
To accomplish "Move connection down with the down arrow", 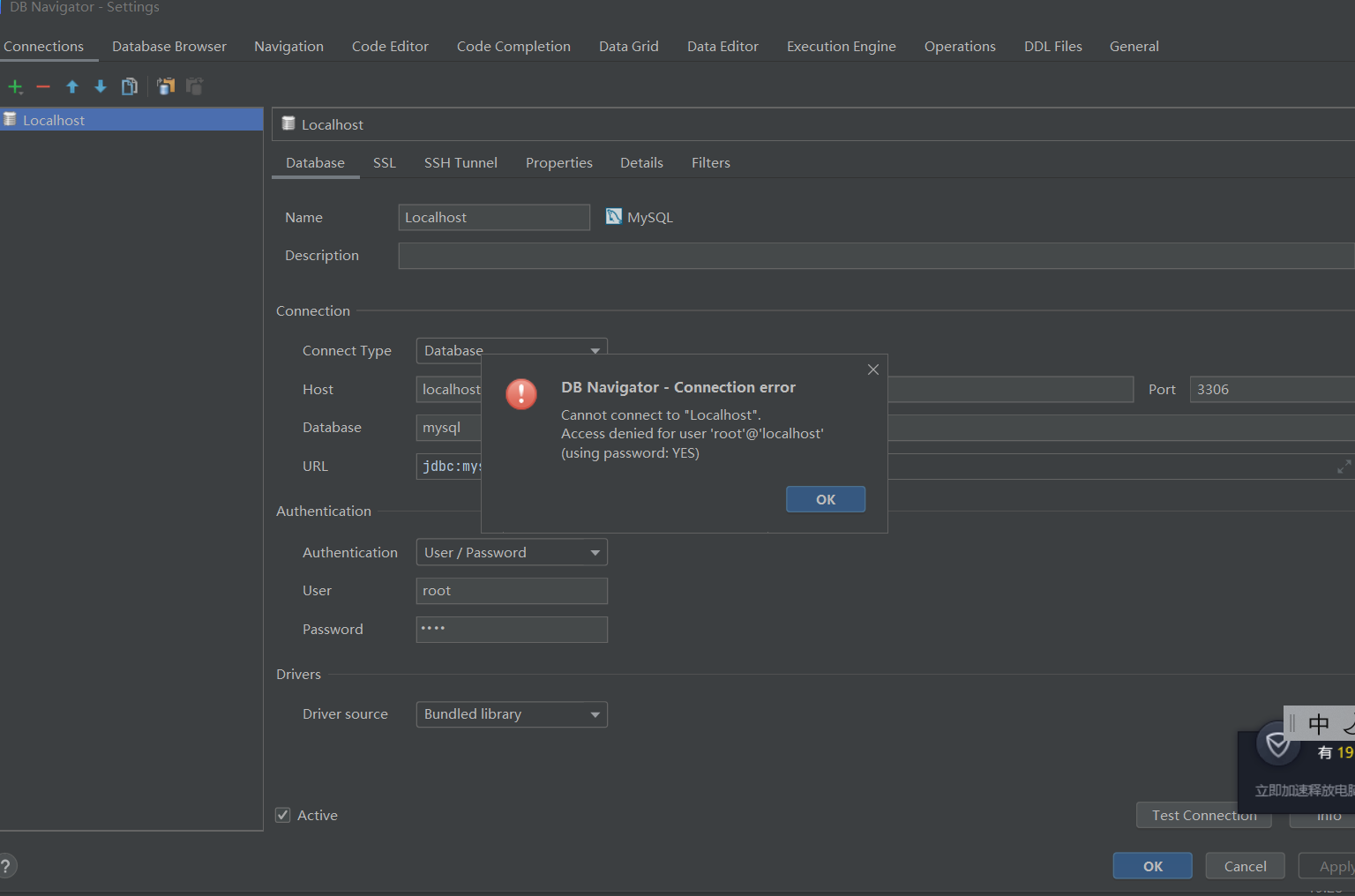I will 101,86.
